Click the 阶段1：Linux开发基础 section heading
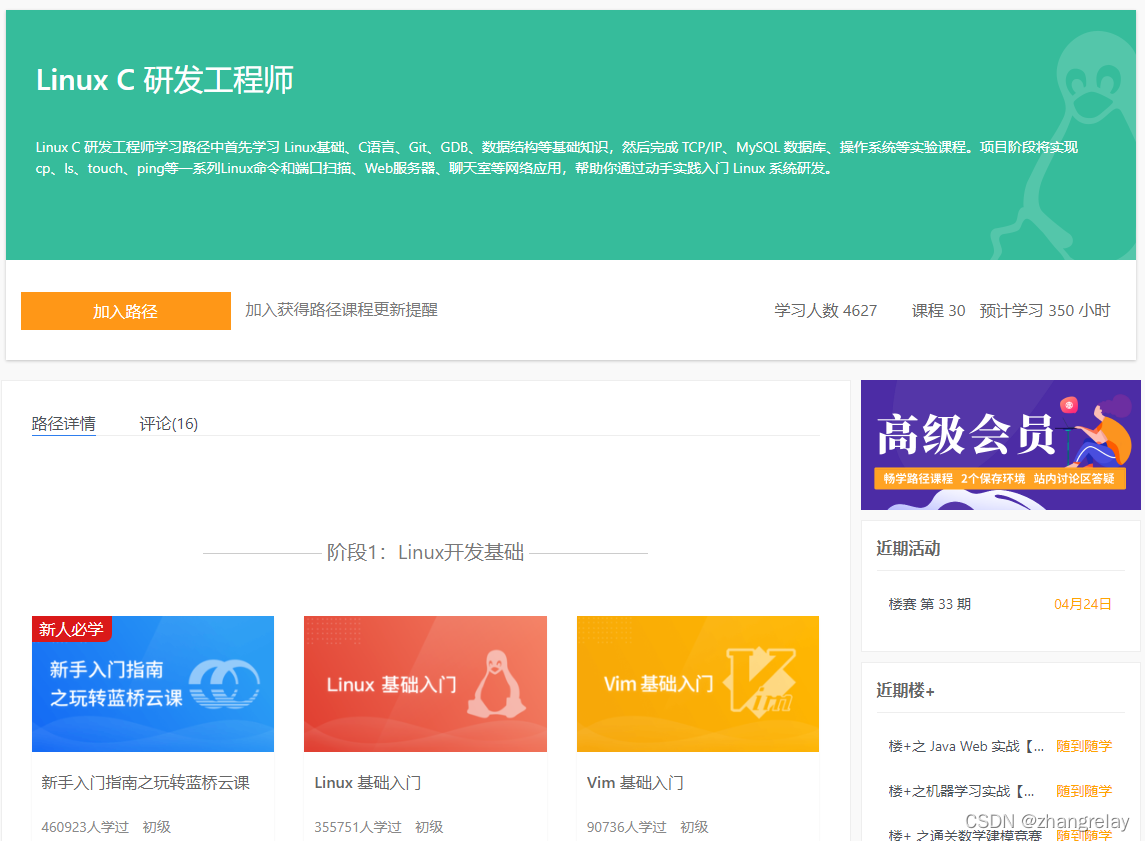Screen dimensions: 1145x841 pos(425,552)
